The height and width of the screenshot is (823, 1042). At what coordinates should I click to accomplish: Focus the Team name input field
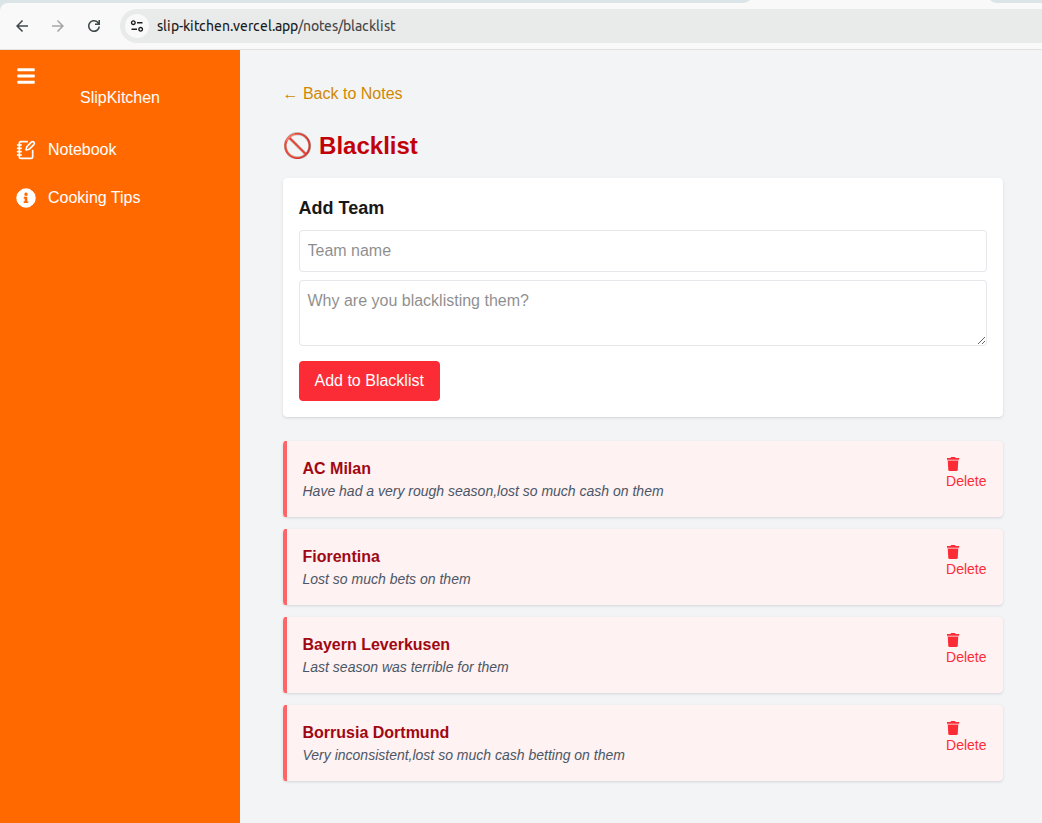pyautogui.click(x=643, y=251)
